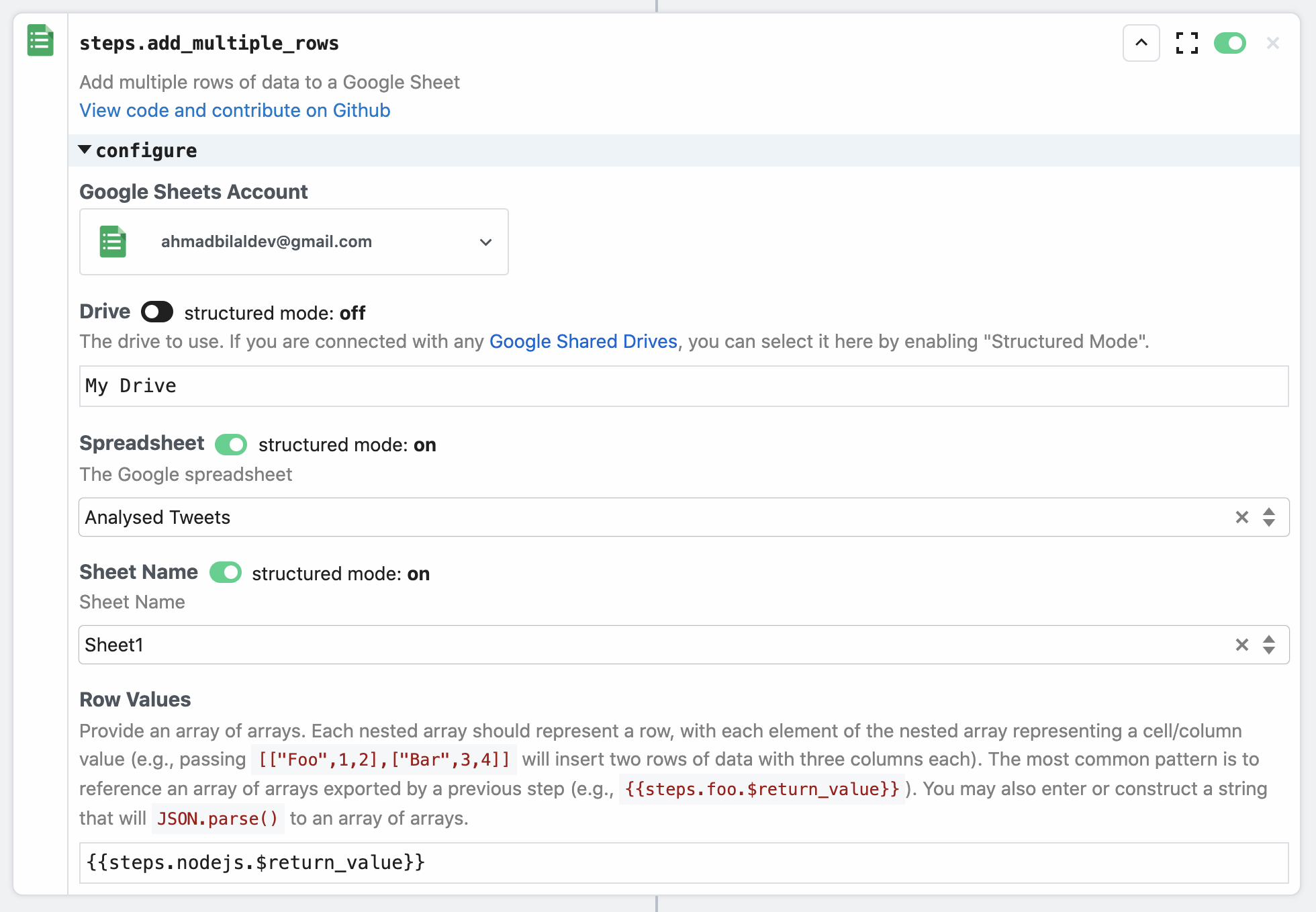This screenshot has width=1316, height=912.
Task: Open View code and contribute on Github
Action: point(234,110)
